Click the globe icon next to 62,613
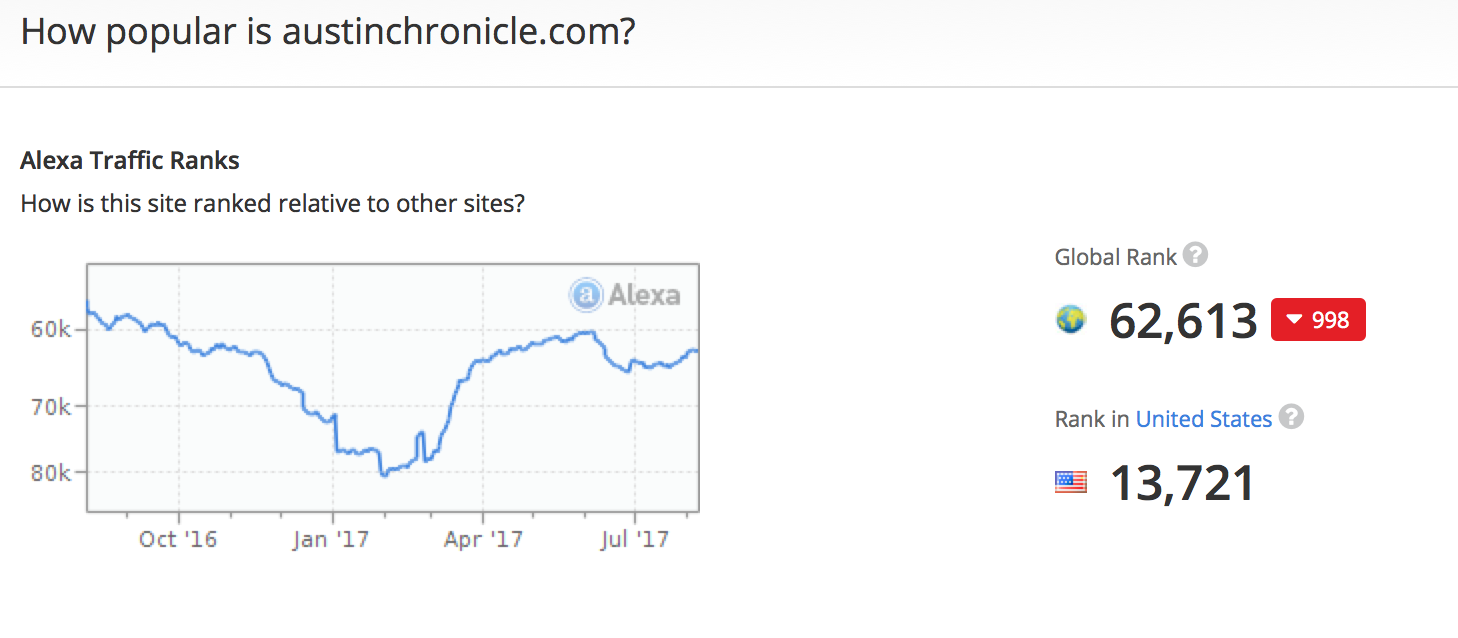This screenshot has width=1458, height=638. tap(1071, 320)
